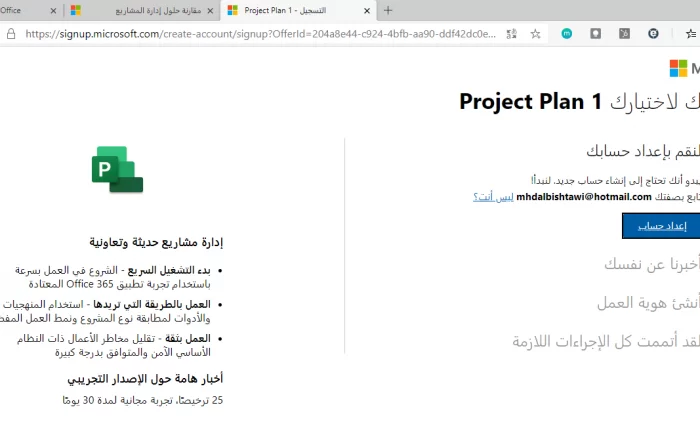This screenshot has height=441, width=700.
Task: Close the مقارنة حلول إدارة المشاريع tab
Action: pos(210,11)
